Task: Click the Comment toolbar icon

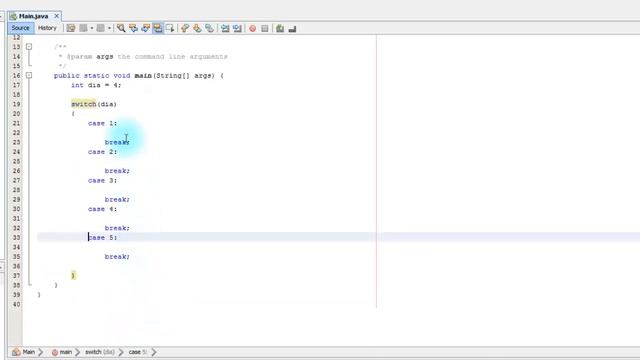Action: coord(280,28)
